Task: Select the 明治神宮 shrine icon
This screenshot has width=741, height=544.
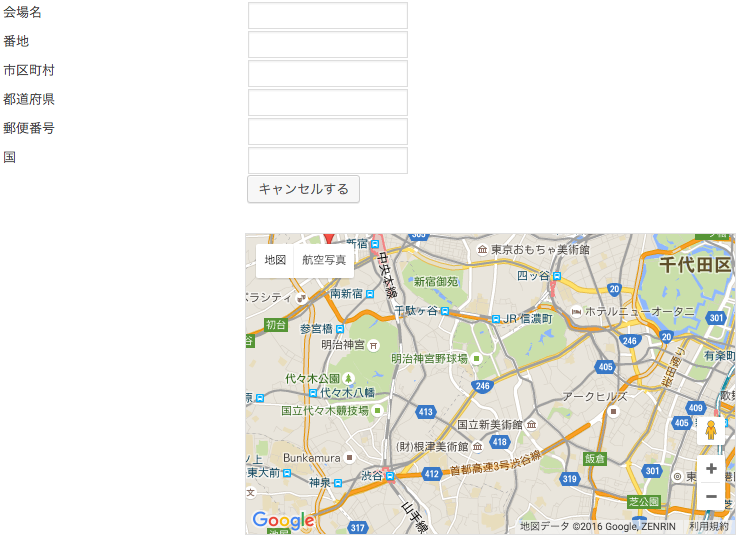Action: (373, 345)
